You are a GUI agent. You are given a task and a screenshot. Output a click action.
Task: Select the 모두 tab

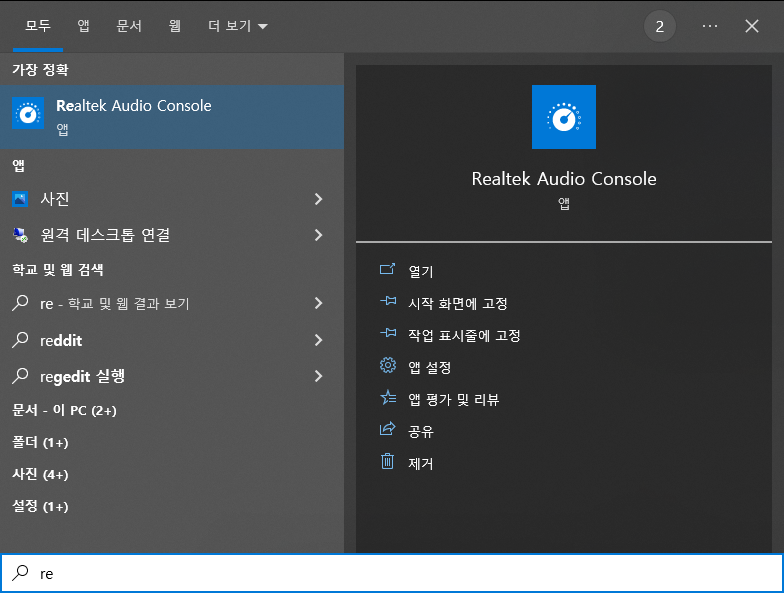click(x=38, y=26)
